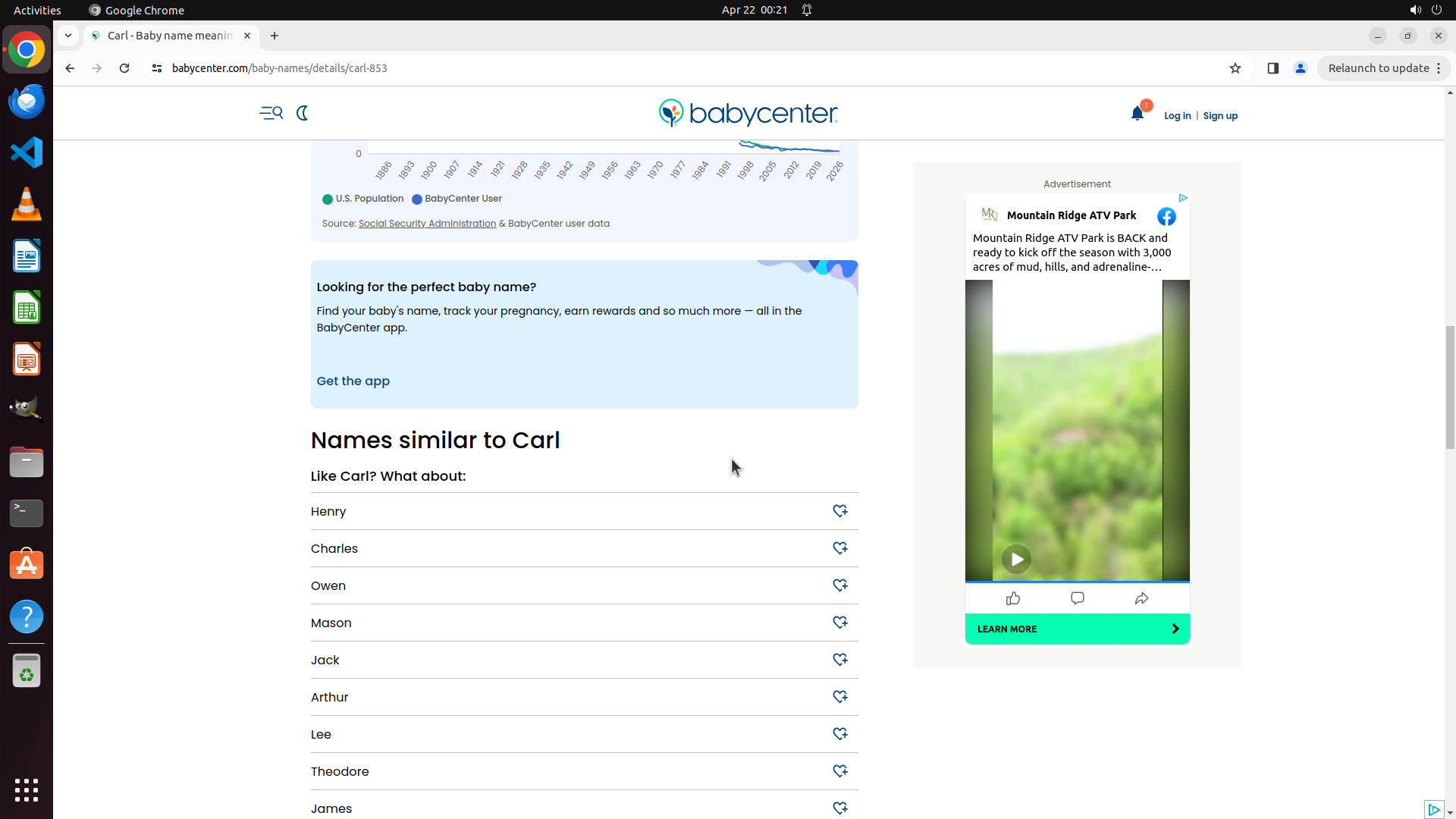Add Henry to favorites with heart icon
Screen dimensions: 1456x819
(839, 511)
